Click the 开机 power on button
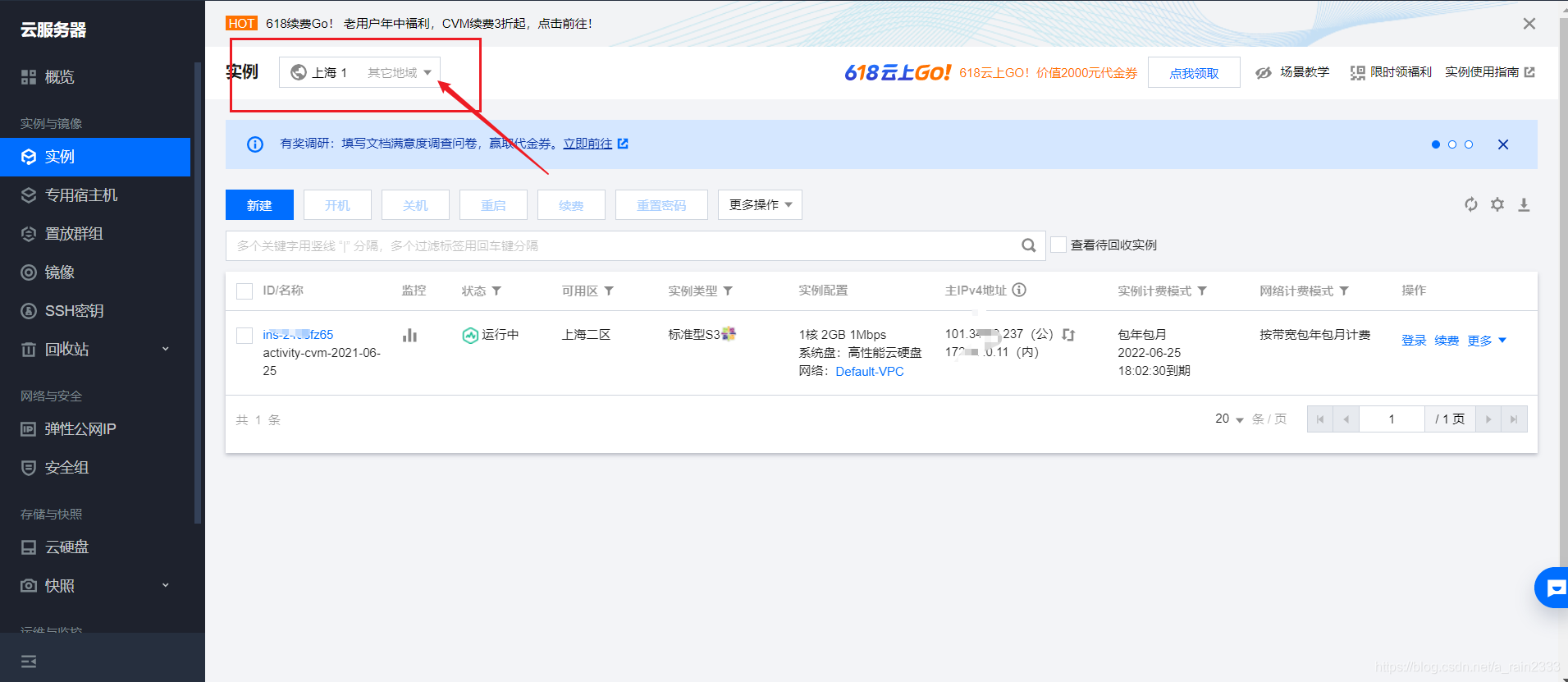Screen dimensions: 1568x682 tap(337, 205)
